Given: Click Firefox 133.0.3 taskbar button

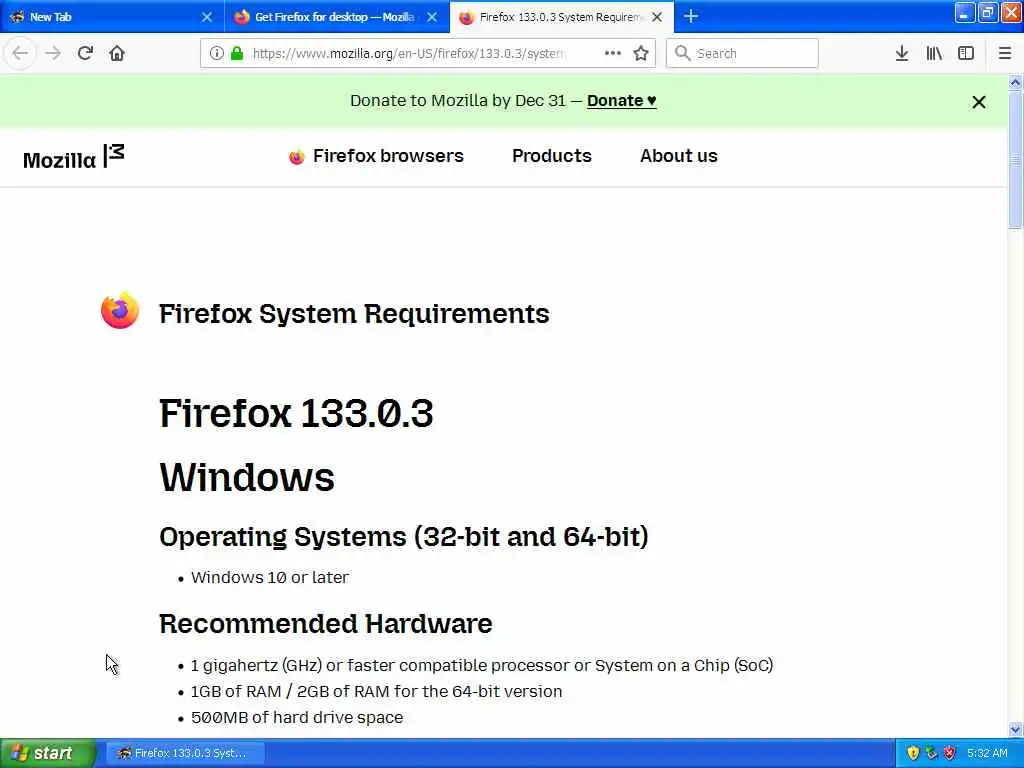Looking at the screenshot, I should 185,753.
